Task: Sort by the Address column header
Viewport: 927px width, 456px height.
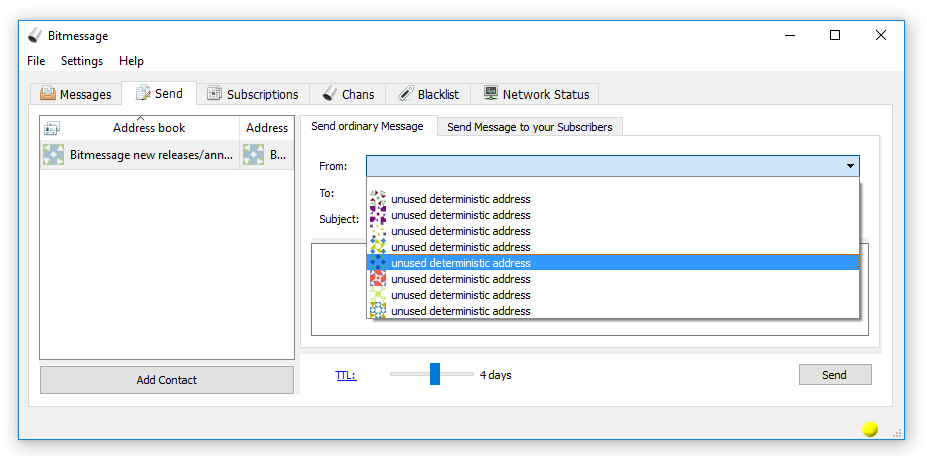Action: pos(267,128)
